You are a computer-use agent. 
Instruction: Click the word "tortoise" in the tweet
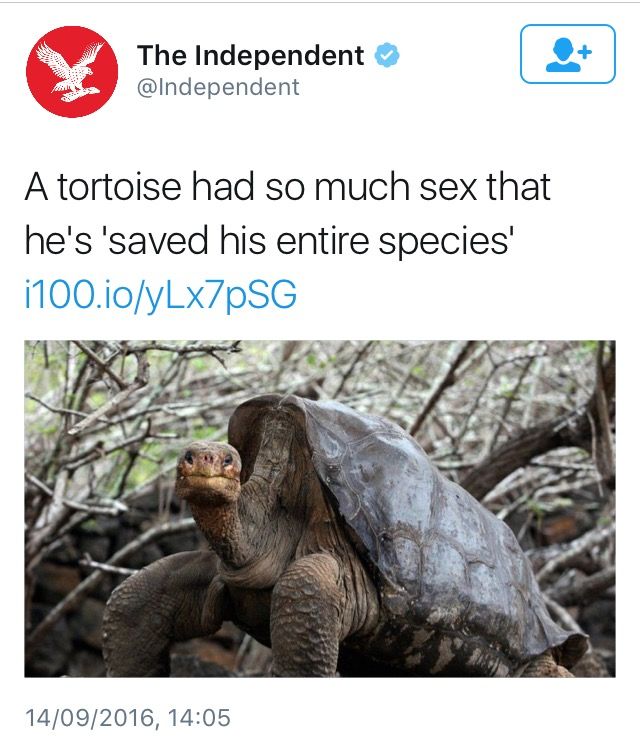tap(119, 187)
